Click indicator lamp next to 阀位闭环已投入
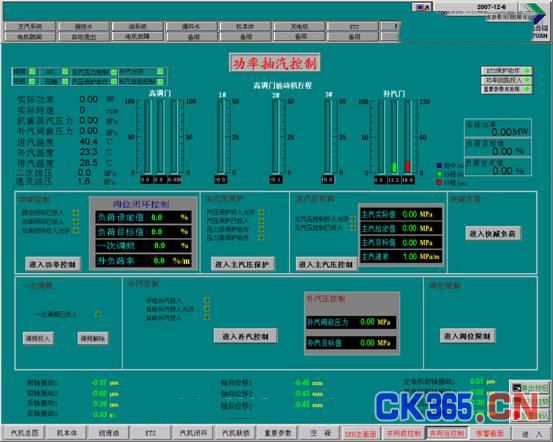 coord(75,212)
